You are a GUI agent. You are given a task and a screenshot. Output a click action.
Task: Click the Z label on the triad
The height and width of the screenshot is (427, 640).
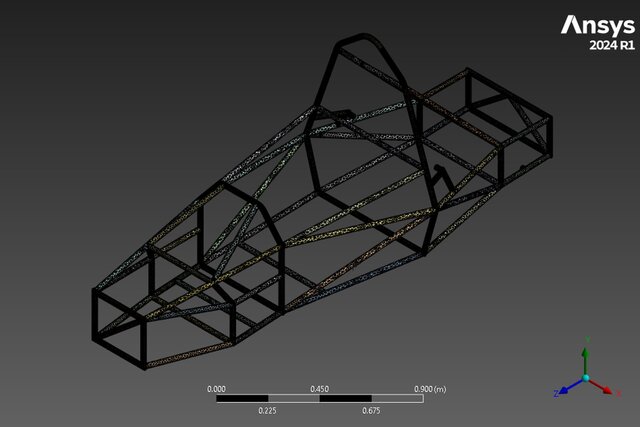coord(556,393)
